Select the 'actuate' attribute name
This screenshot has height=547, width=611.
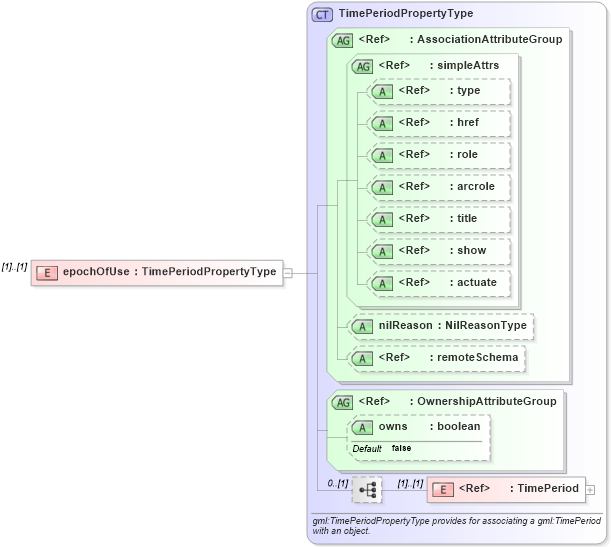477,282
